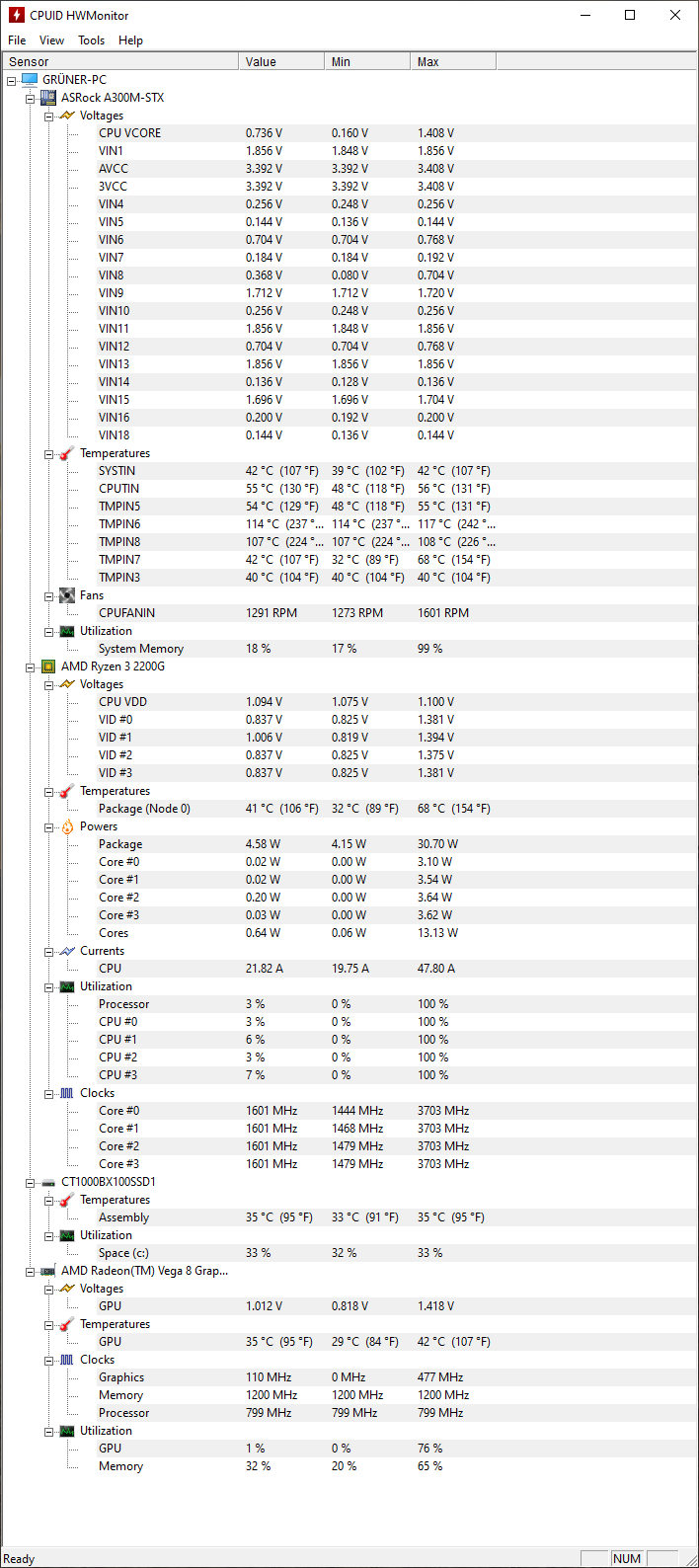Click the CT1000BX100SSD1 drive icon
699x1568 pixels.
click(x=47, y=1181)
